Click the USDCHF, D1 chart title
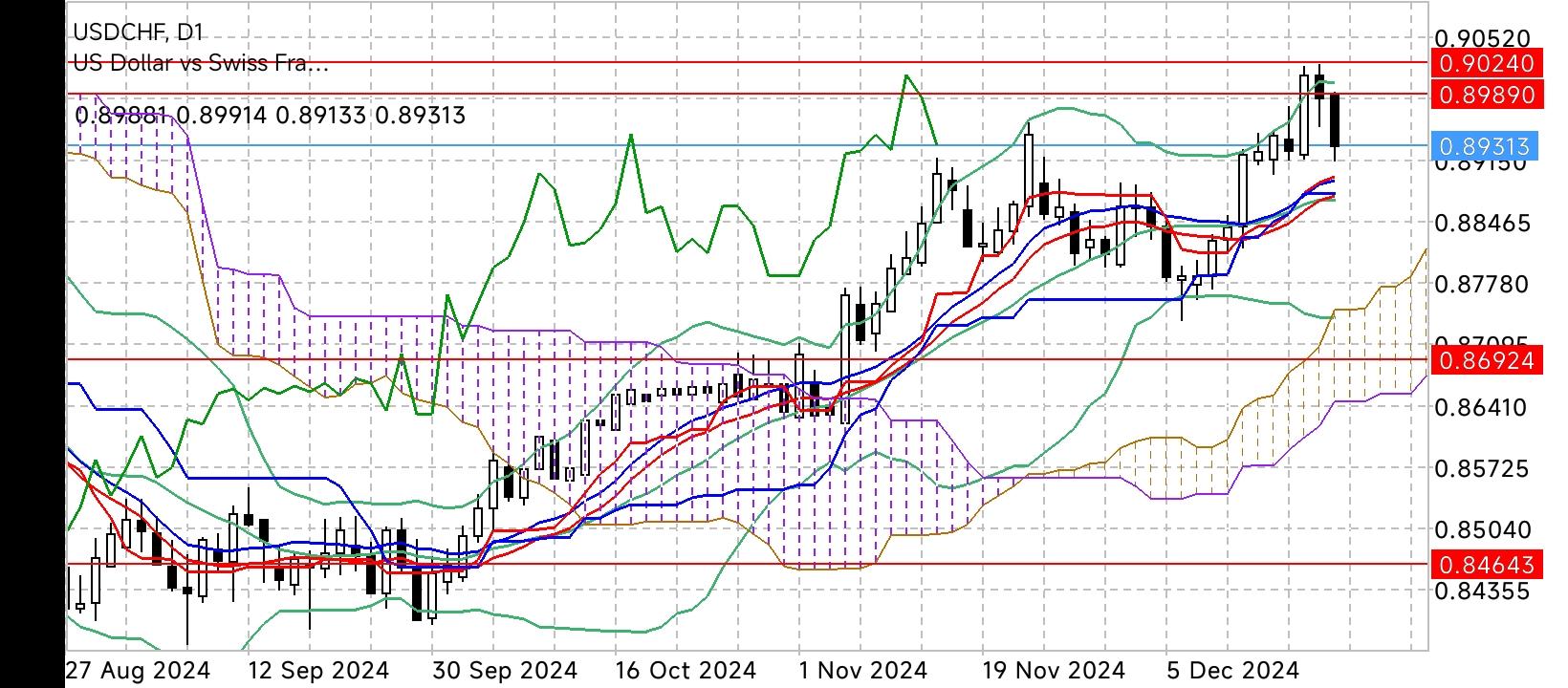 tap(139, 32)
